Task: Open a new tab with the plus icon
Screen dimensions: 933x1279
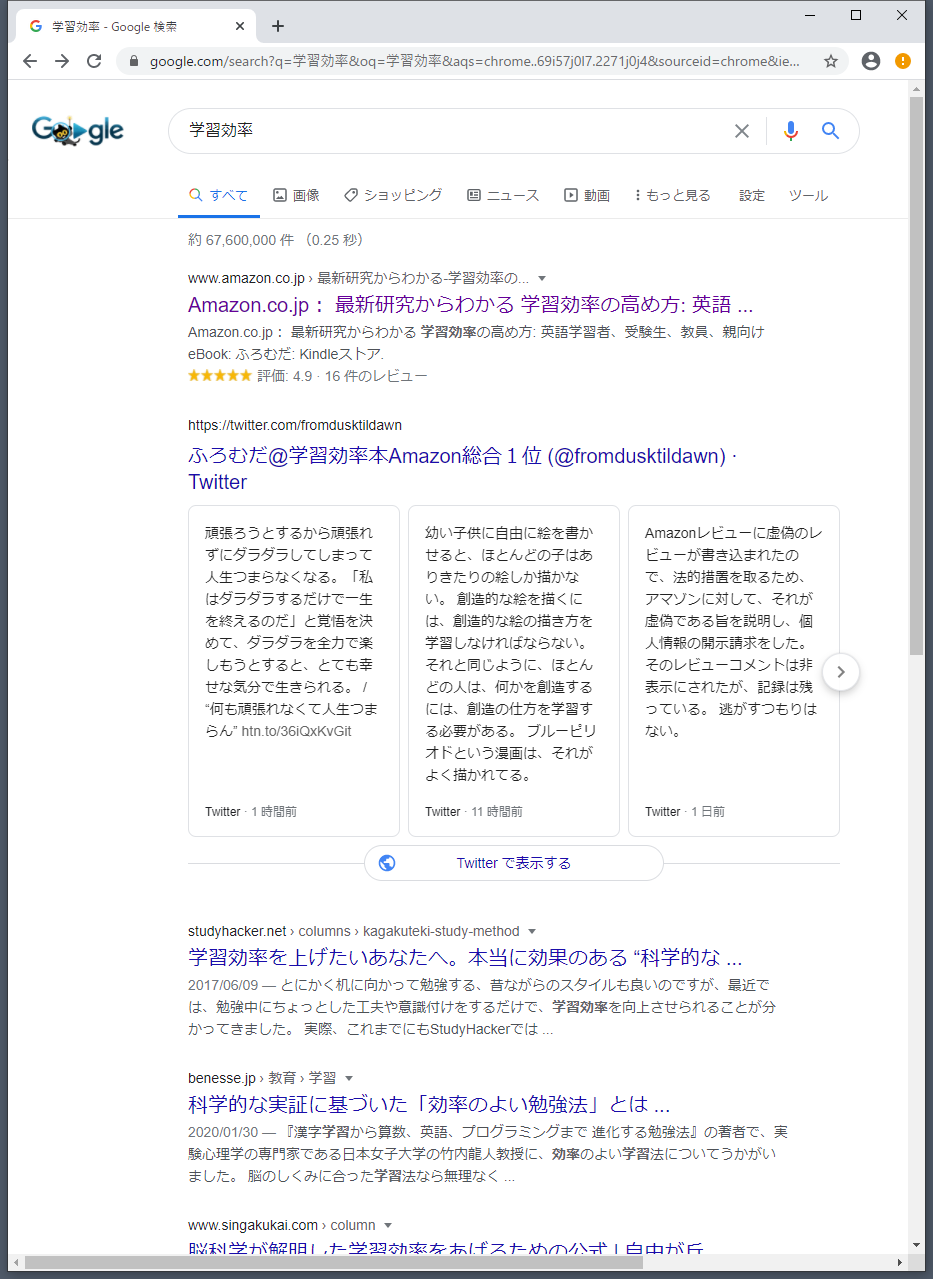Action: tap(278, 26)
